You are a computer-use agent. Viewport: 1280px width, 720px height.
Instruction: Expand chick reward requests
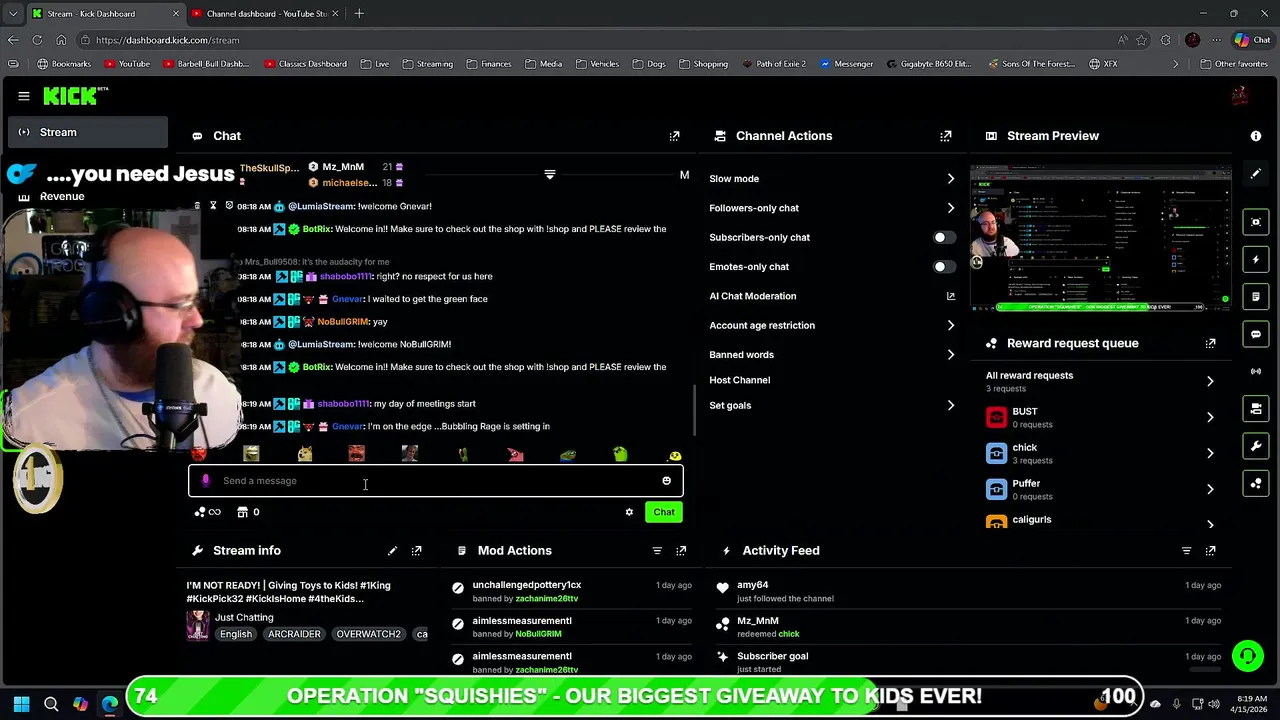1209,453
